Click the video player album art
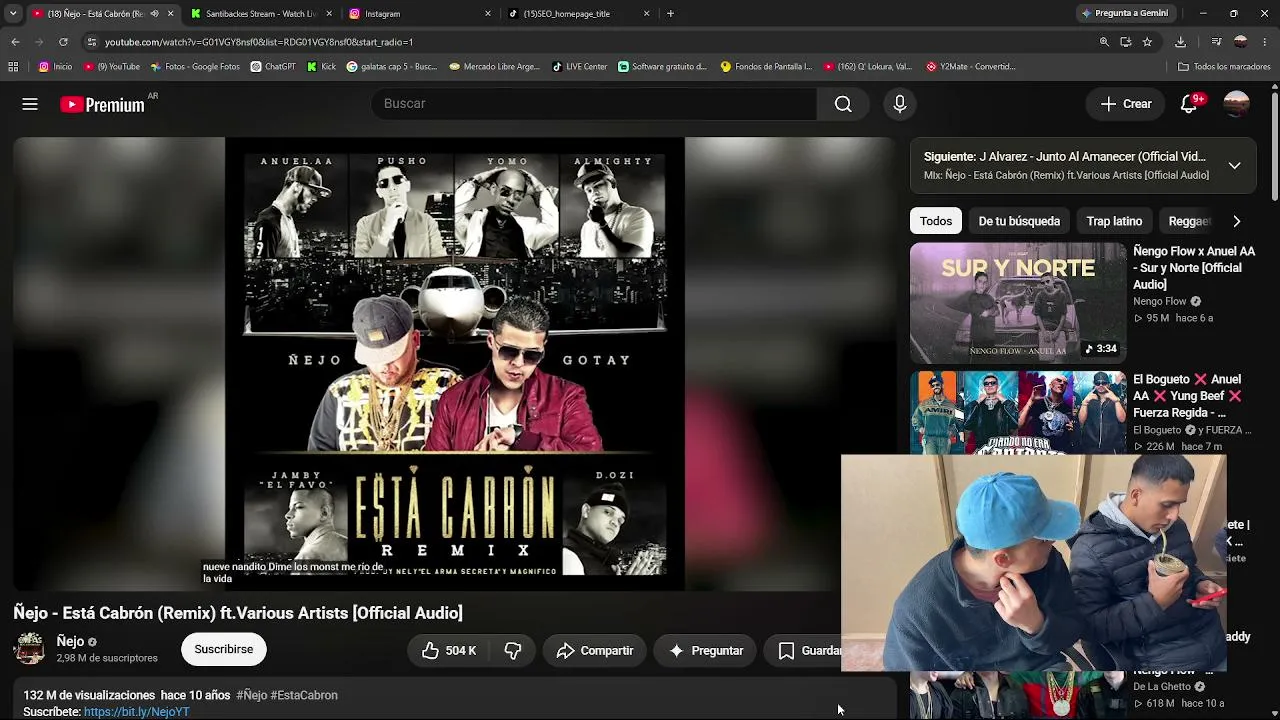This screenshot has width=1280, height=720. coord(455,363)
